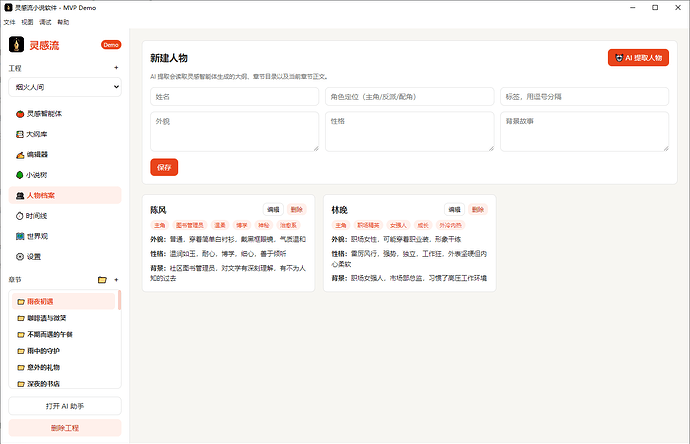
Task: Open the 编辑器 sidebar icon
Action: [20, 154]
